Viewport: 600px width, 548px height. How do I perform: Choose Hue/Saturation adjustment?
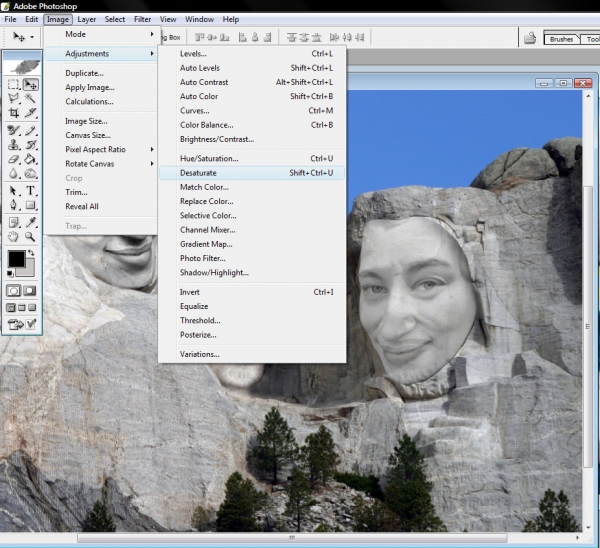click(252, 158)
